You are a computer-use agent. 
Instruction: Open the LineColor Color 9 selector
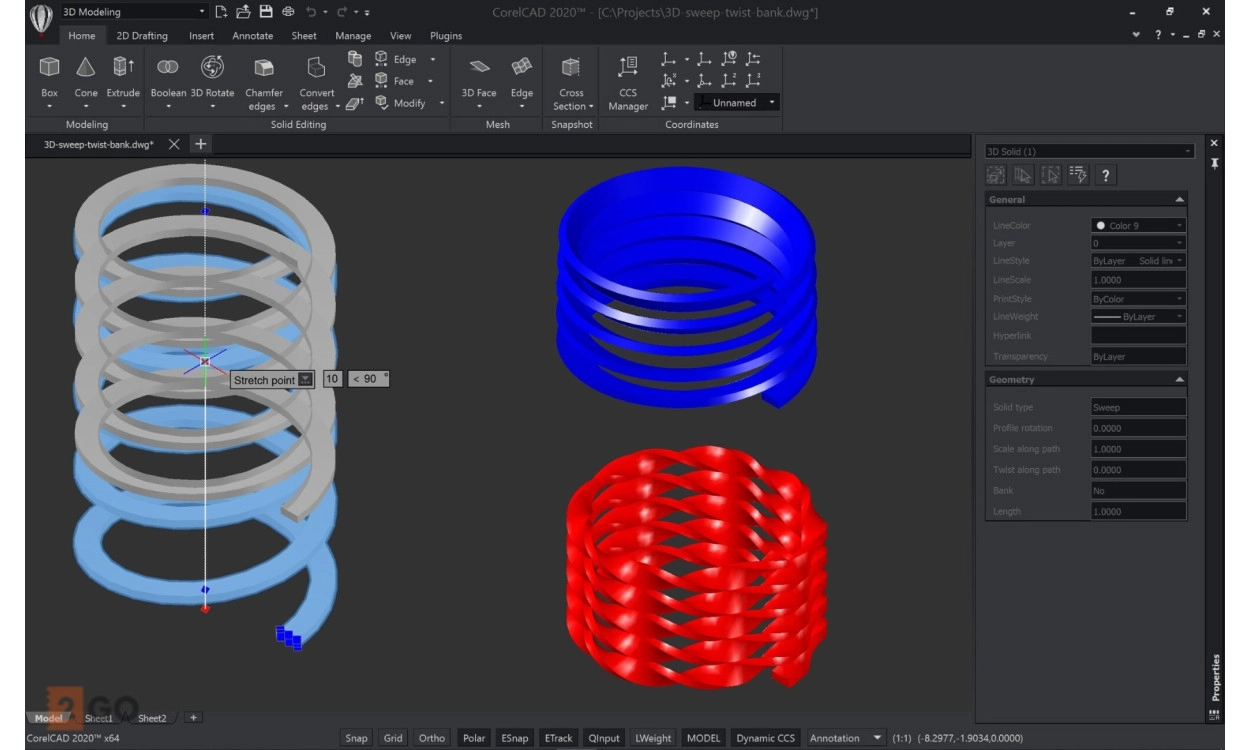point(1138,226)
